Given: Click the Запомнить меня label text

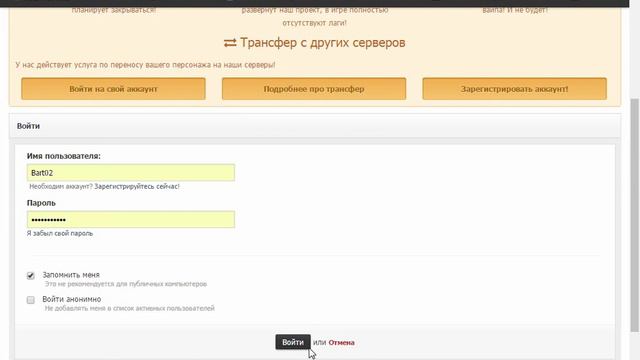Looking at the screenshot, I should 71,275.
